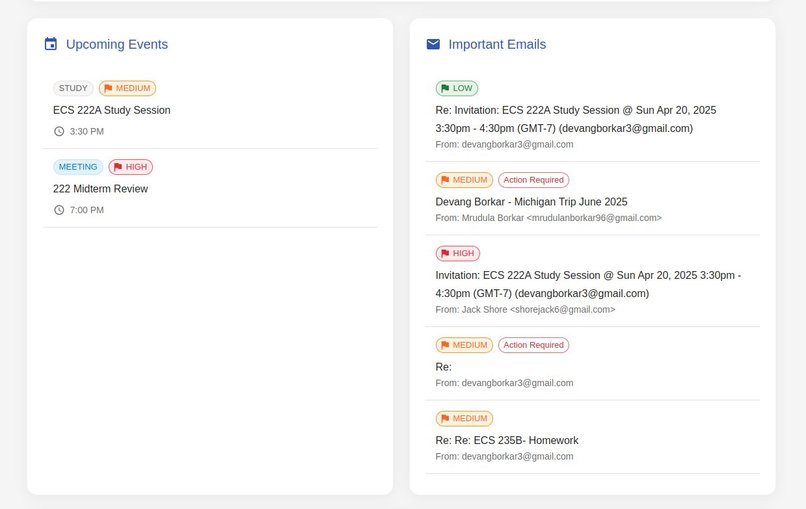Click the clock icon next to 3:30 PM
Viewport: 806px width, 509px height.
coord(59,132)
